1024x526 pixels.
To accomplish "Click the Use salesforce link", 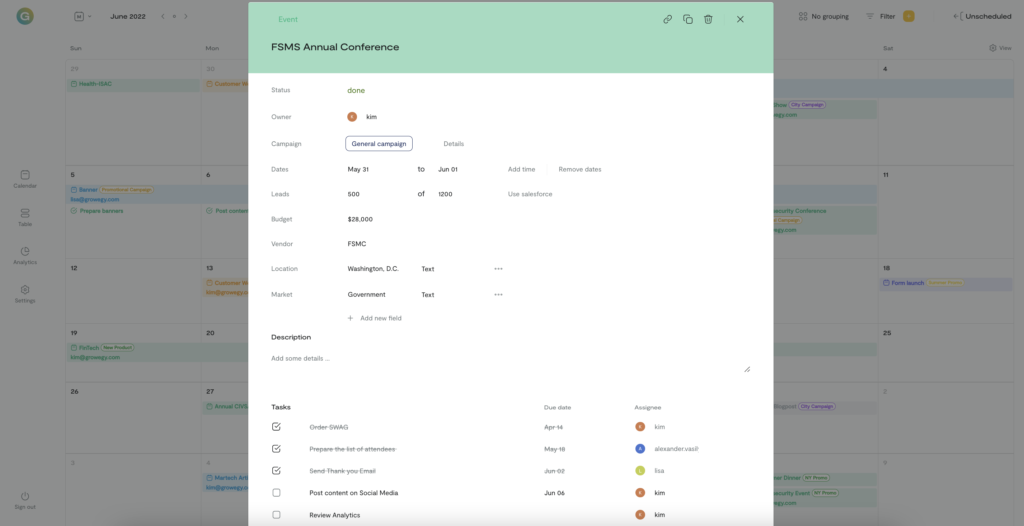I will [x=530, y=194].
